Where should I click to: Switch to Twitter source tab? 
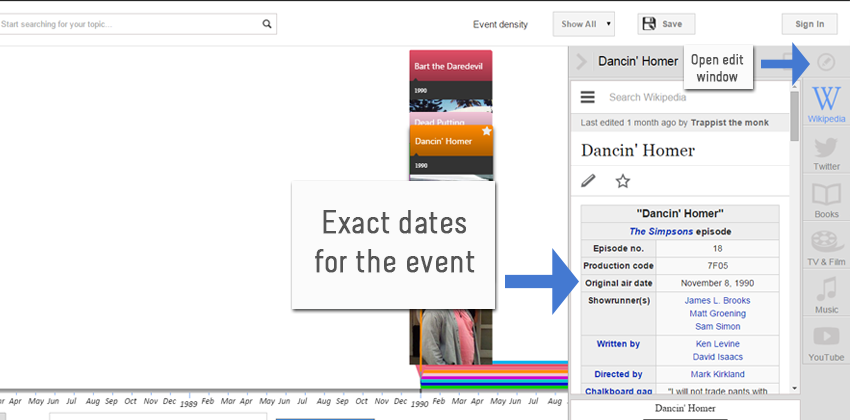click(826, 152)
